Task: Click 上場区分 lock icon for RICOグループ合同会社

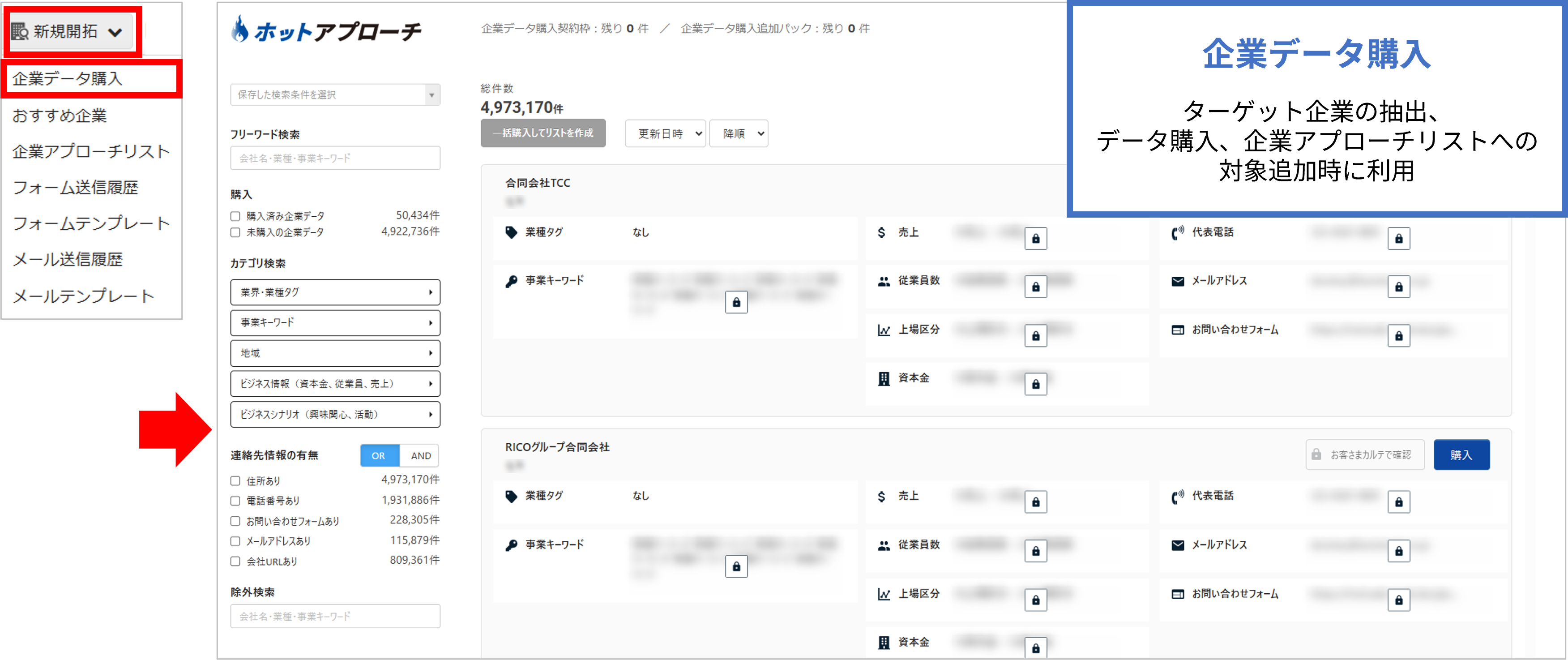Action: [x=1035, y=600]
